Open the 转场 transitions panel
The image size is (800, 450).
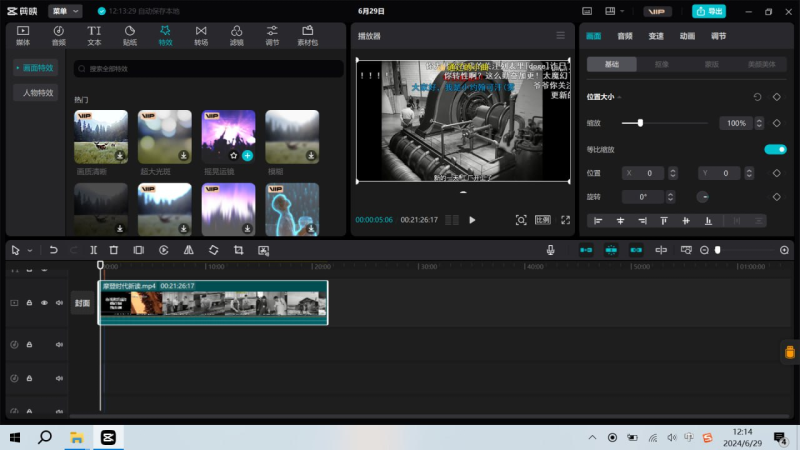coord(201,36)
